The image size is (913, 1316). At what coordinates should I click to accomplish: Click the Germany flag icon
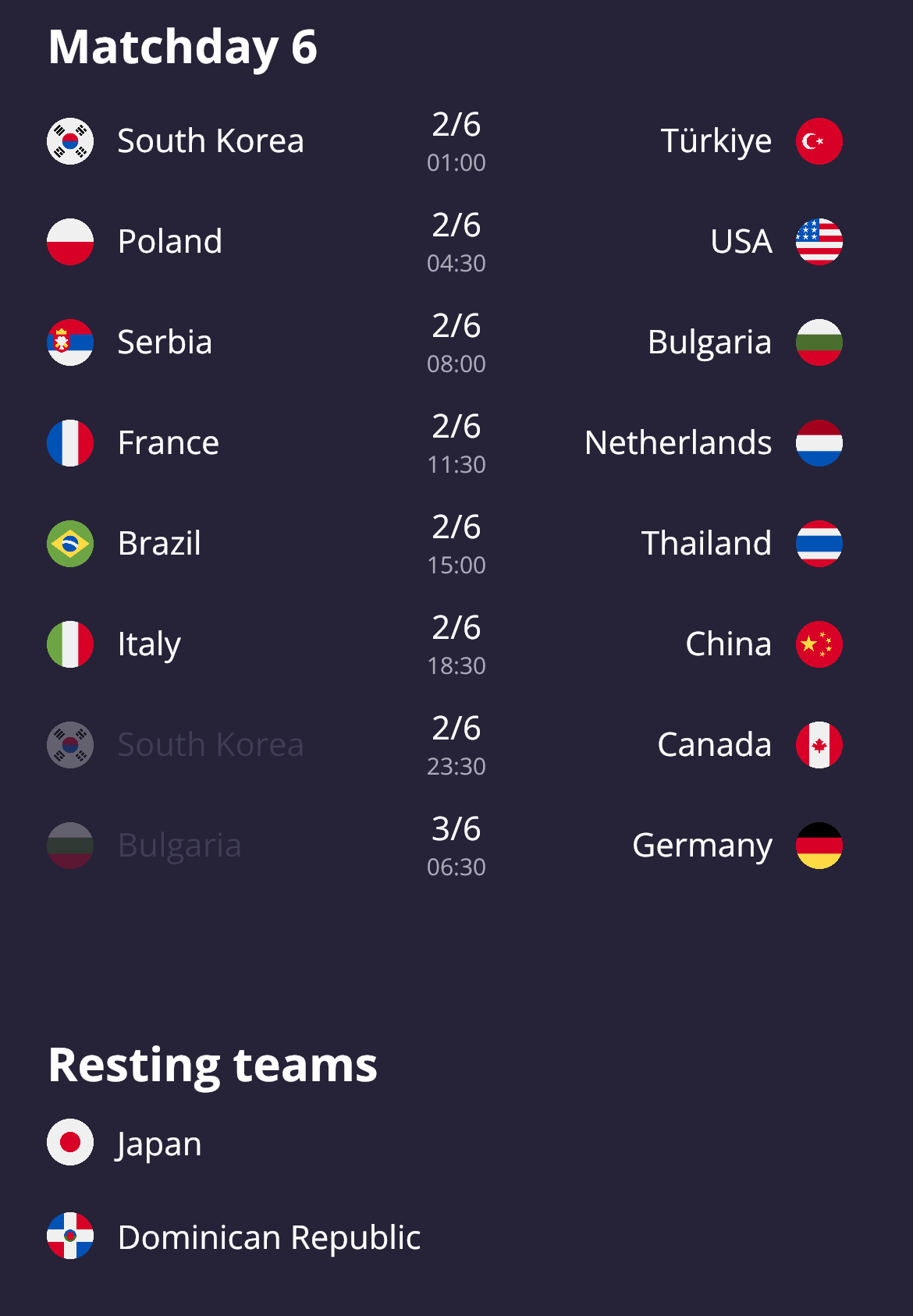[x=819, y=846]
